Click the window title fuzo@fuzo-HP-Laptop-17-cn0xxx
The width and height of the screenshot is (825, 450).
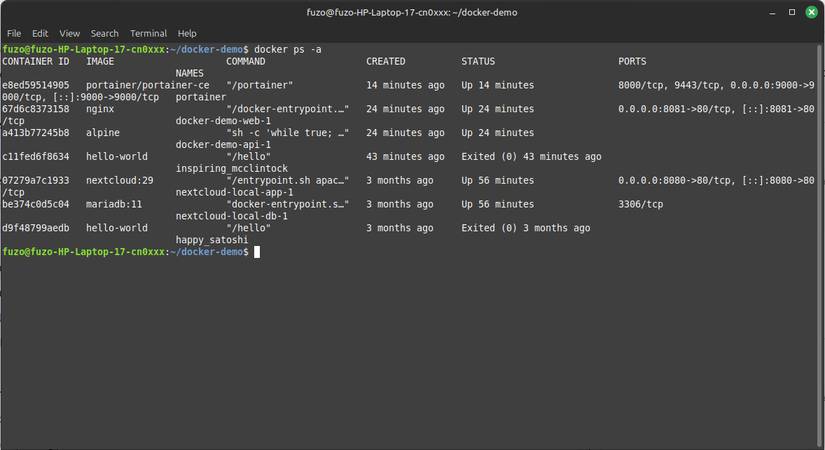(x=412, y=12)
